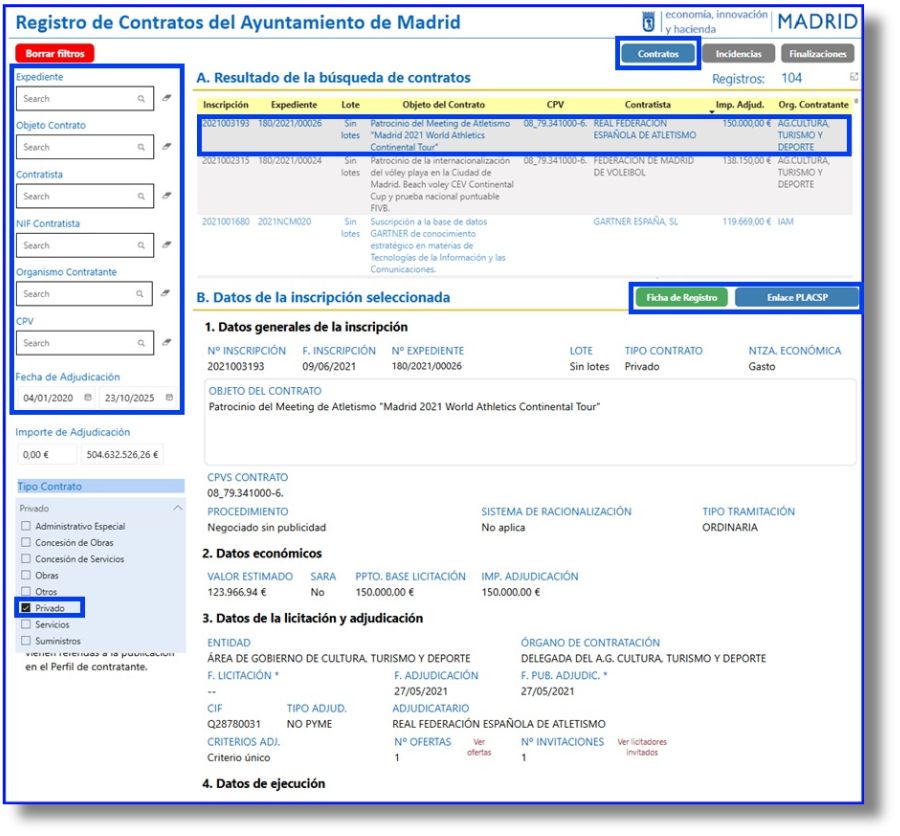Click the Organismo Contratante search magnifier icon
The image size is (900, 836).
click(140, 294)
